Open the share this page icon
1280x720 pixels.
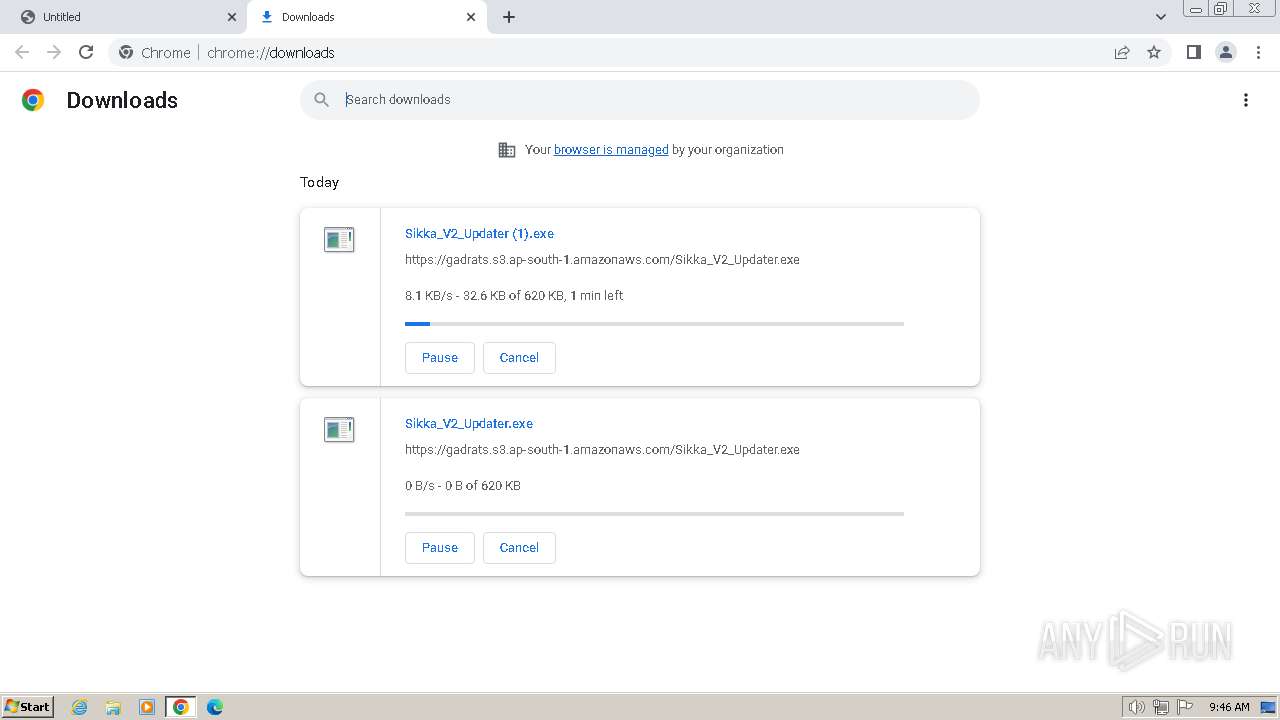tap(1122, 52)
